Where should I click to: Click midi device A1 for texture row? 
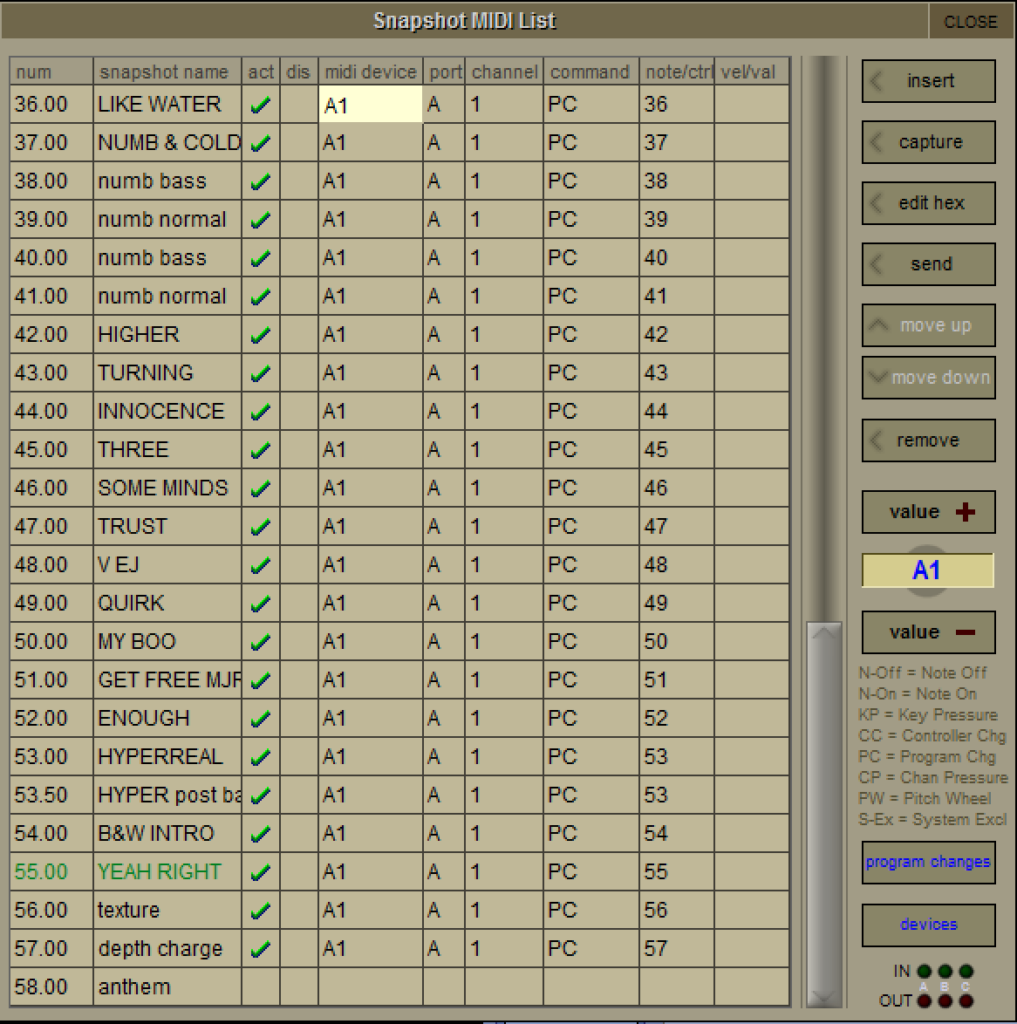click(x=370, y=910)
